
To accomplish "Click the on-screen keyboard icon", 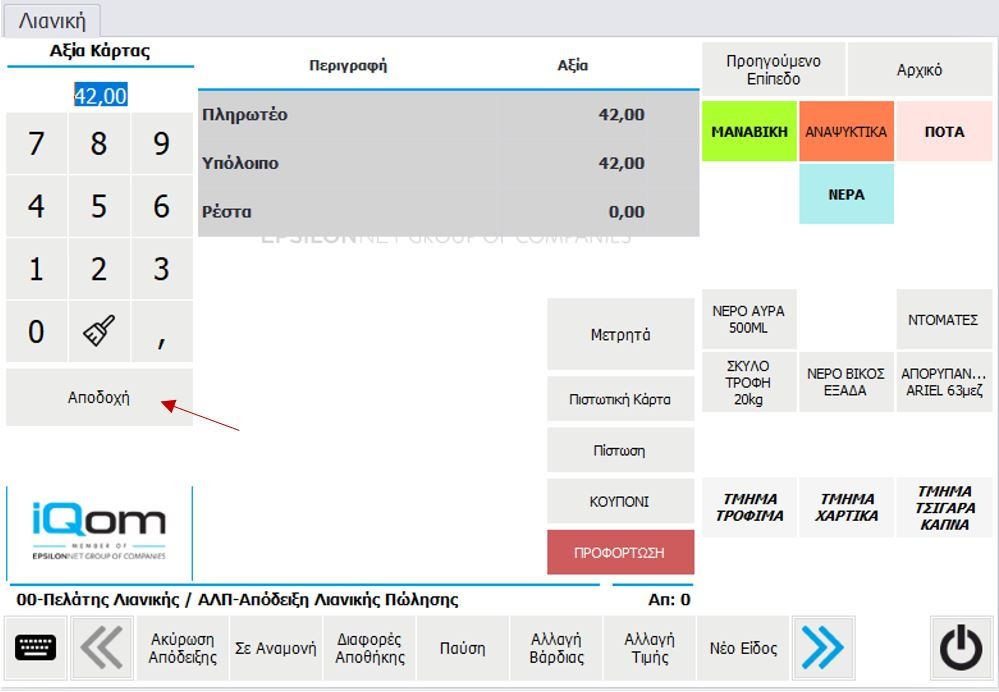I will click(36, 648).
